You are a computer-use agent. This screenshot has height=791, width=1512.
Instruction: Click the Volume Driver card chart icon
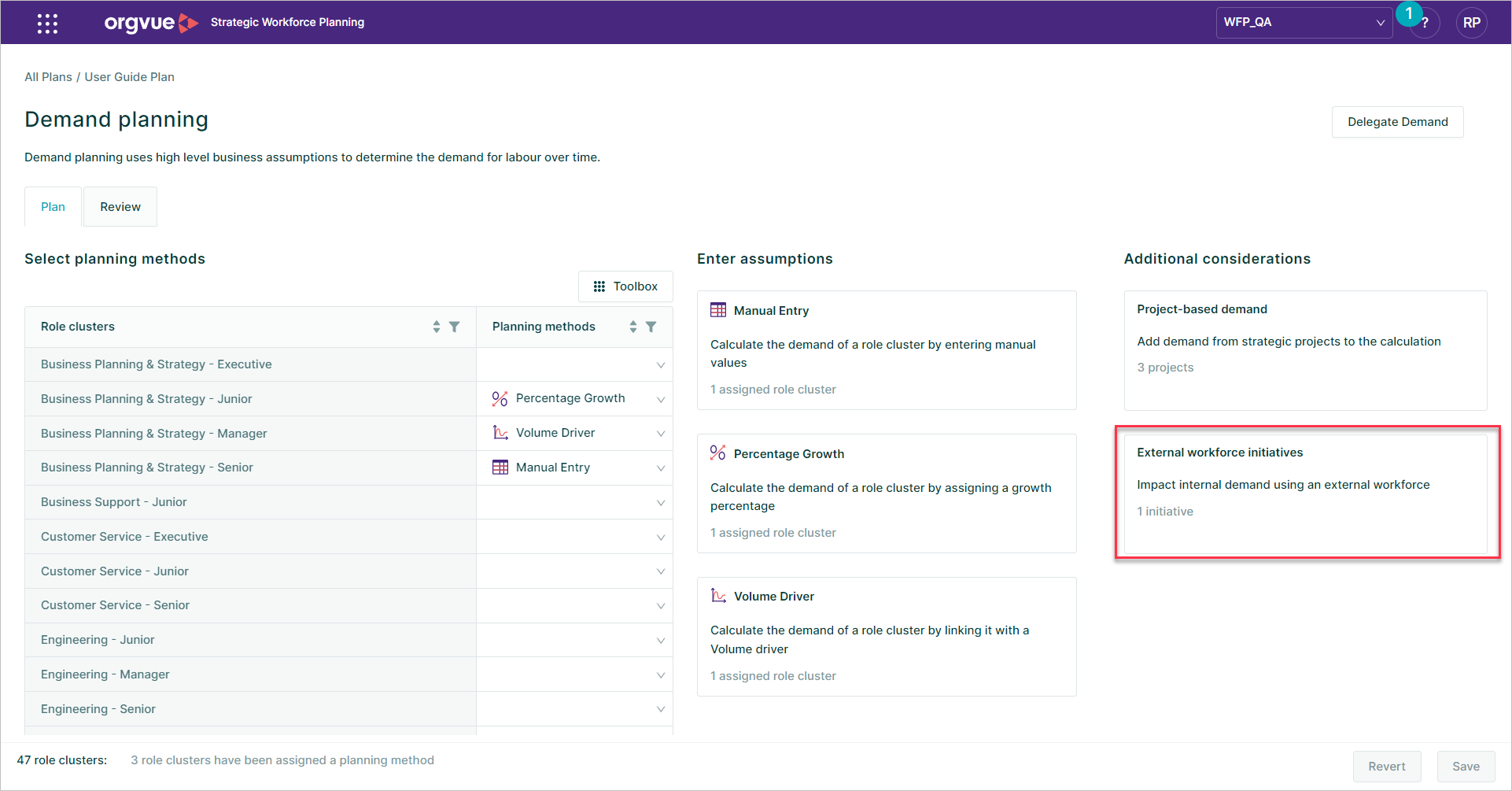pyautogui.click(x=718, y=596)
